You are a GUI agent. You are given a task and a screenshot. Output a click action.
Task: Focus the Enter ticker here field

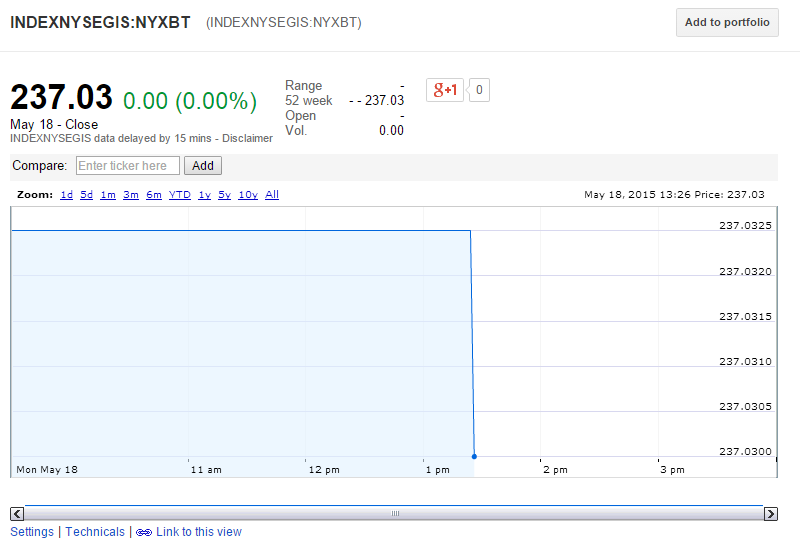coord(128,166)
